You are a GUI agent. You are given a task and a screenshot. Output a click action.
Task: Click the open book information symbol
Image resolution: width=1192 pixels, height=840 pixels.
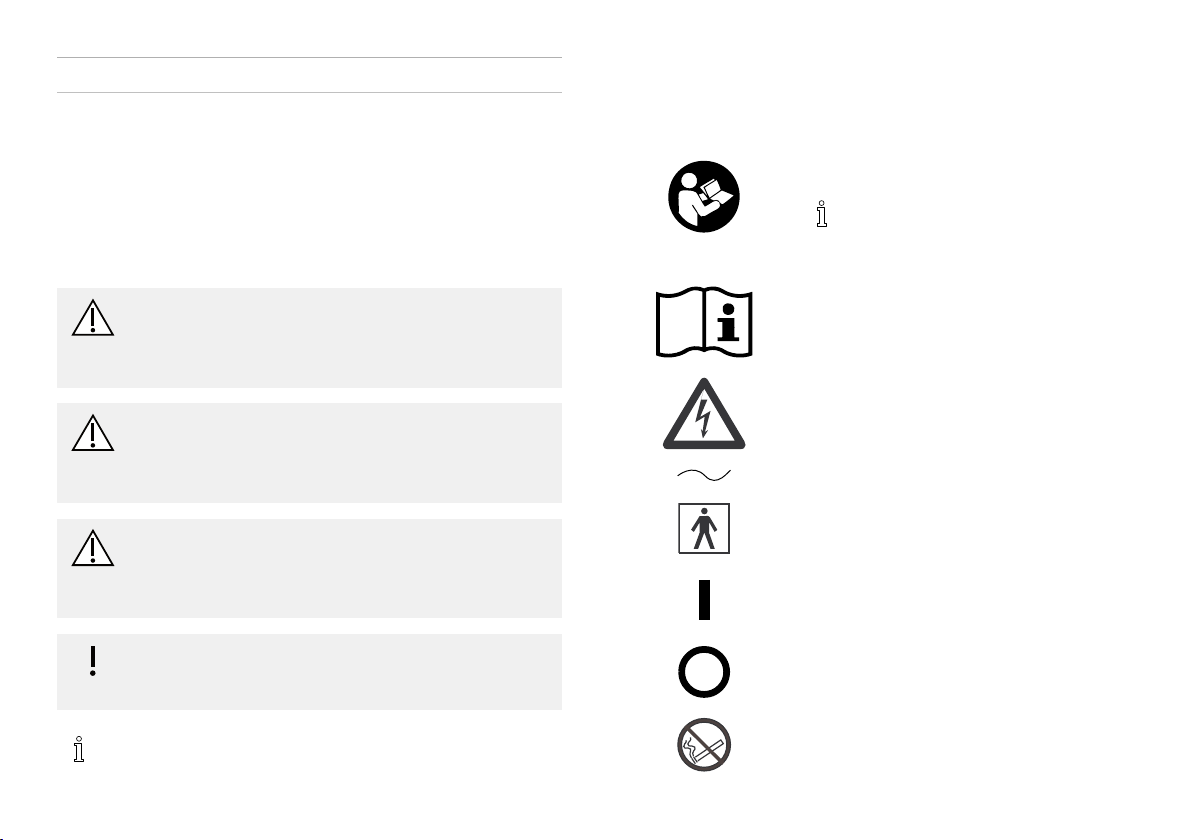pos(704,322)
